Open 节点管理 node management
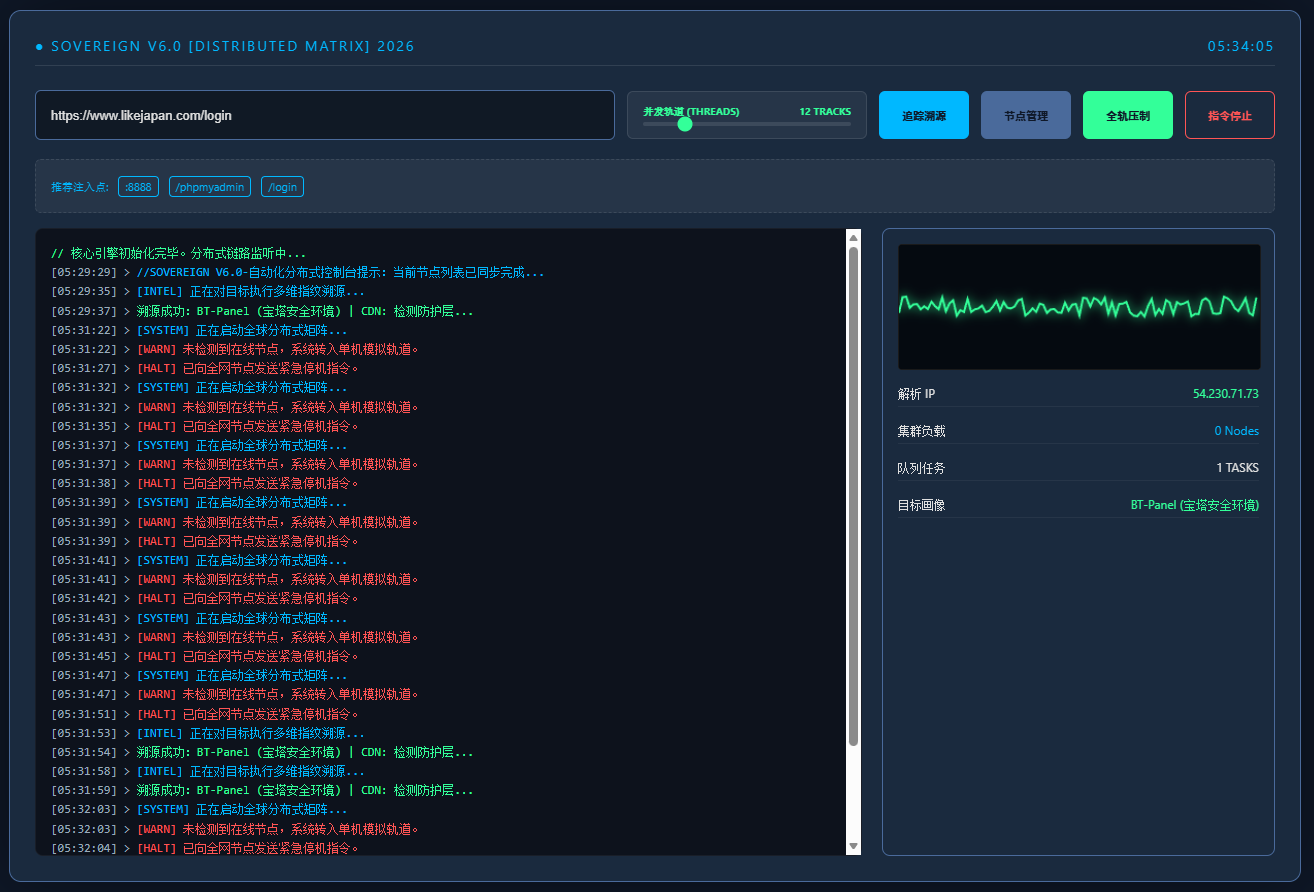 [x=1025, y=115]
